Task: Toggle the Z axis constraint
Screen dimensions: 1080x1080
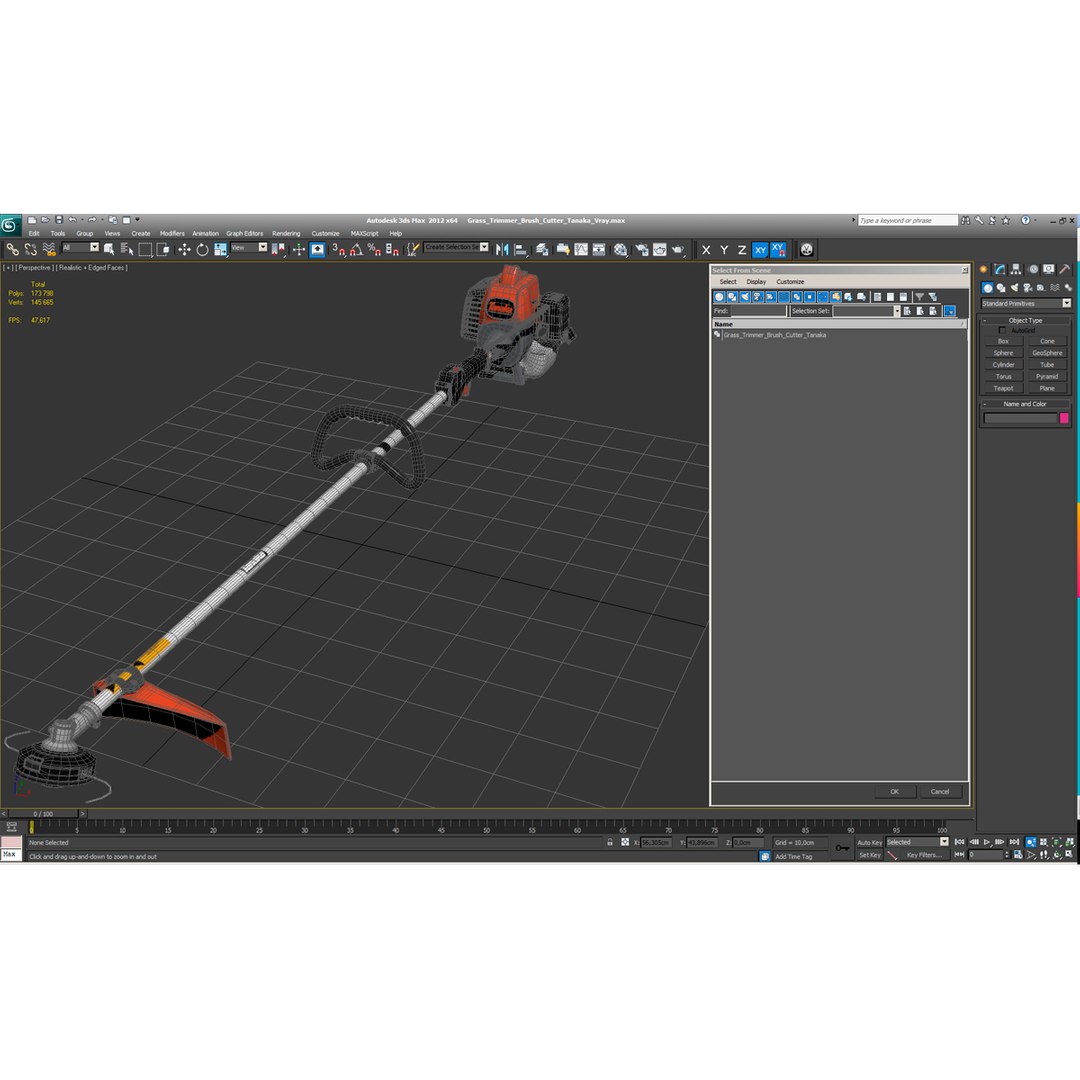Action: 742,250
